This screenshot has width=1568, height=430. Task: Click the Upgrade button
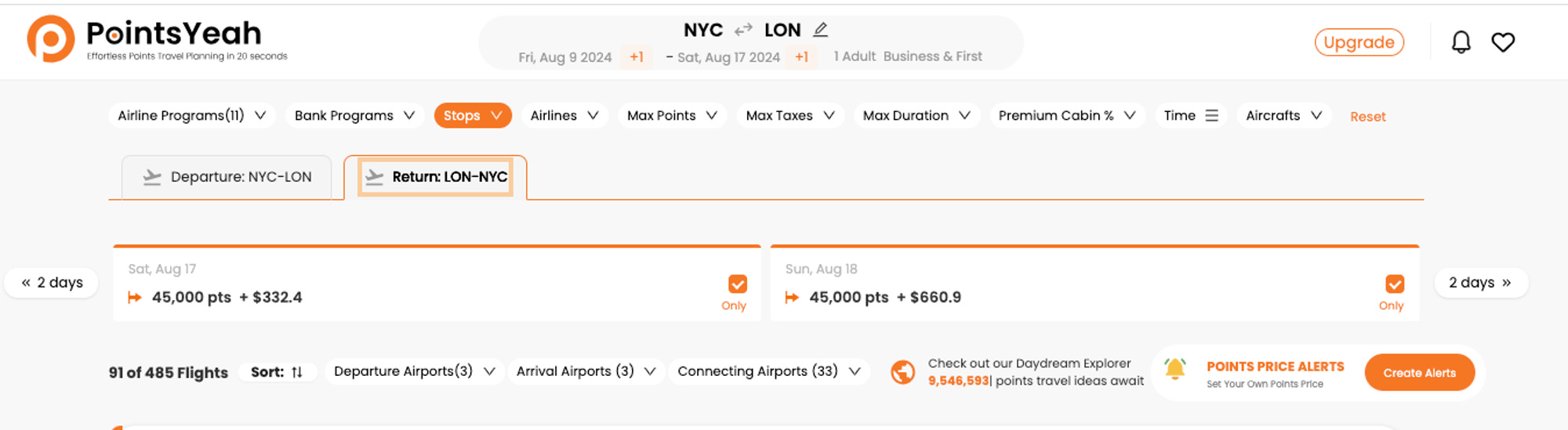pos(1359,42)
